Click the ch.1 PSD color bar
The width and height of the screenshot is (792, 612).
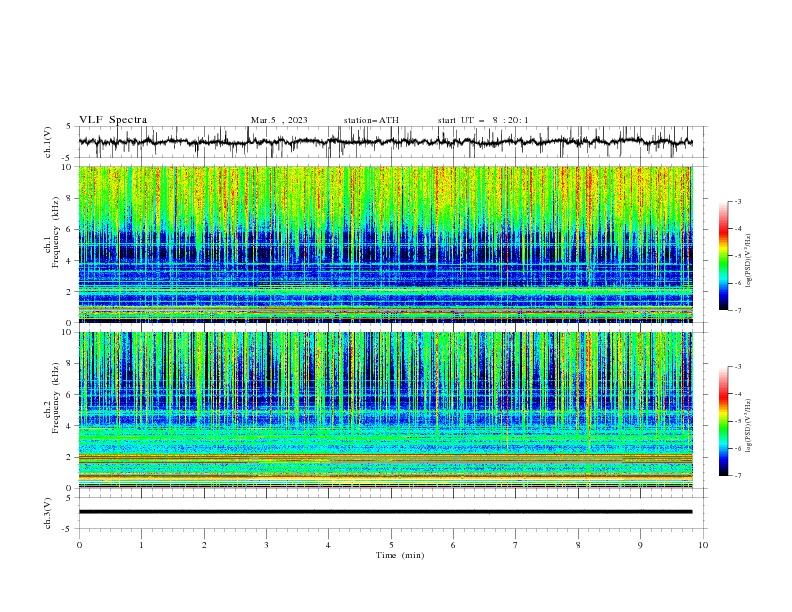click(x=723, y=256)
